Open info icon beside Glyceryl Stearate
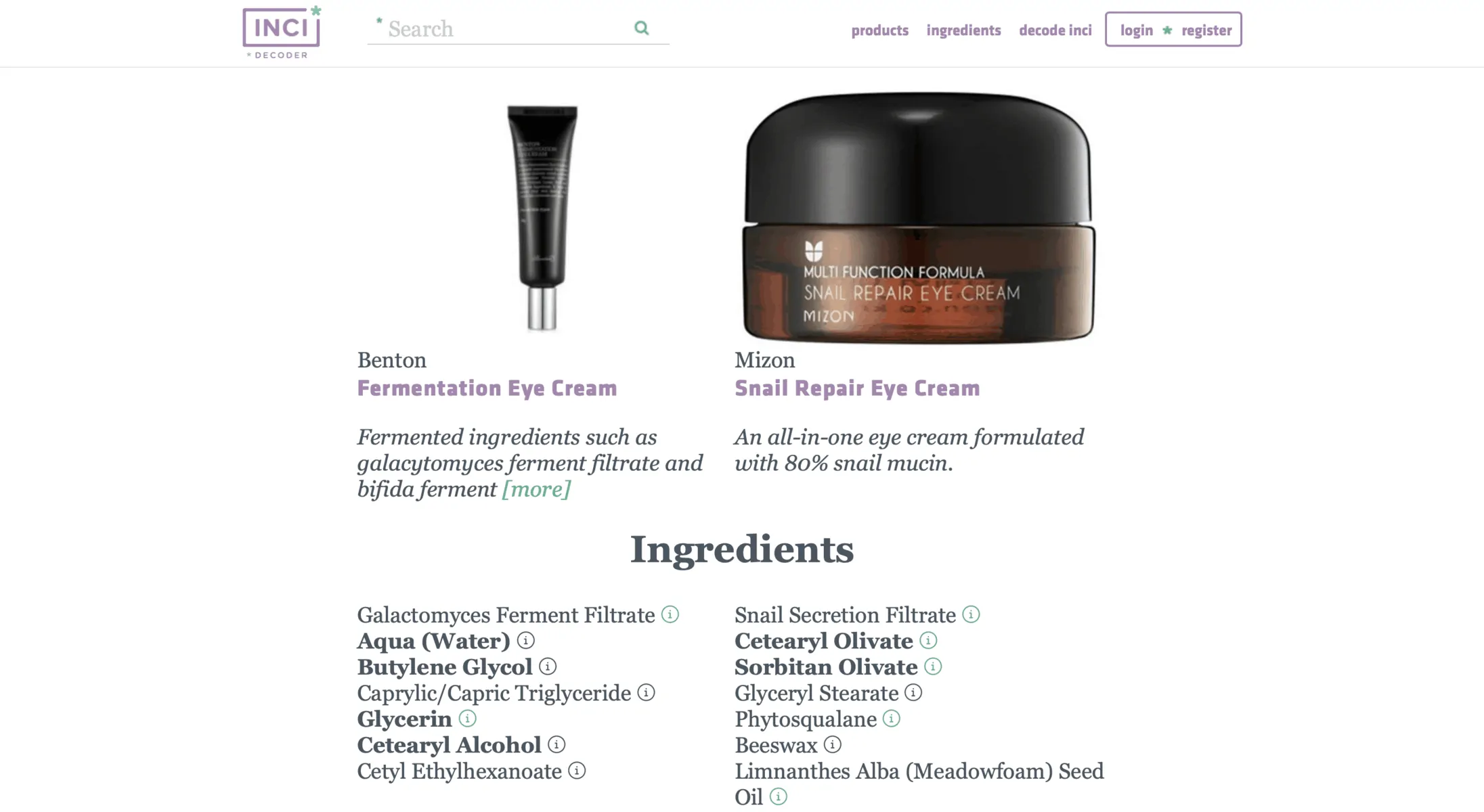This screenshot has height=812, width=1484. (913, 692)
